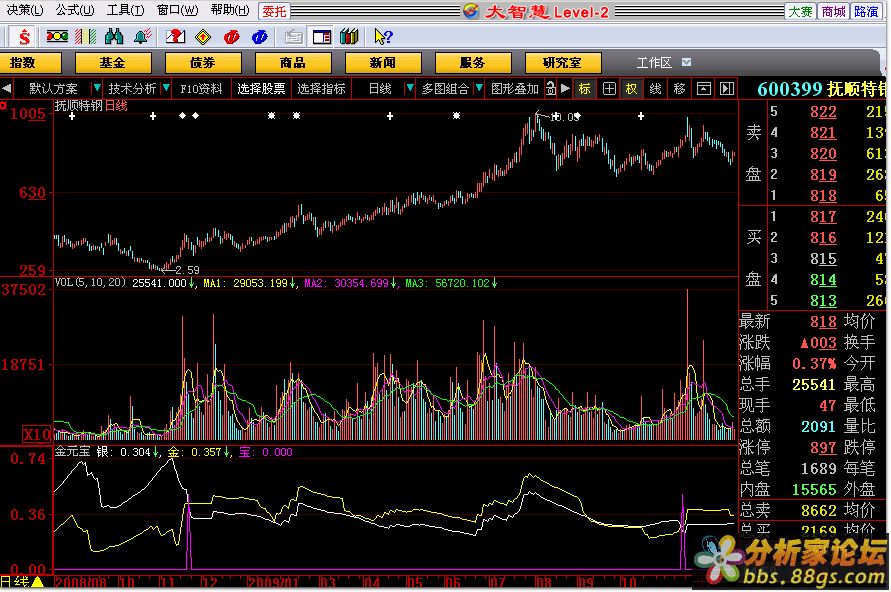The height and width of the screenshot is (592, 891).
Task: Expand the 多图组合 dropdown arrow
Action: [x=479, y=88]
